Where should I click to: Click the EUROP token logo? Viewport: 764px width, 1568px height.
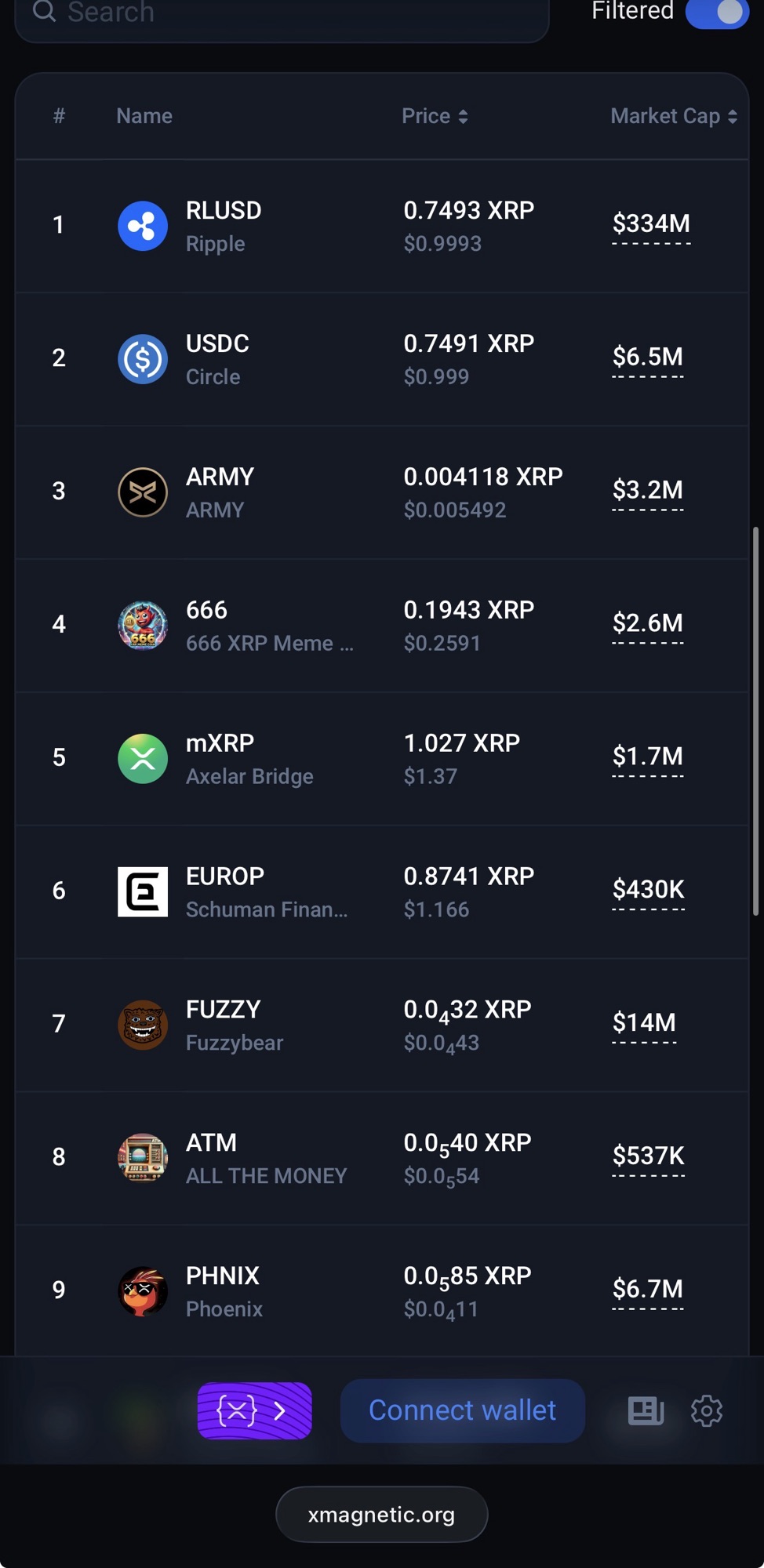142,891
